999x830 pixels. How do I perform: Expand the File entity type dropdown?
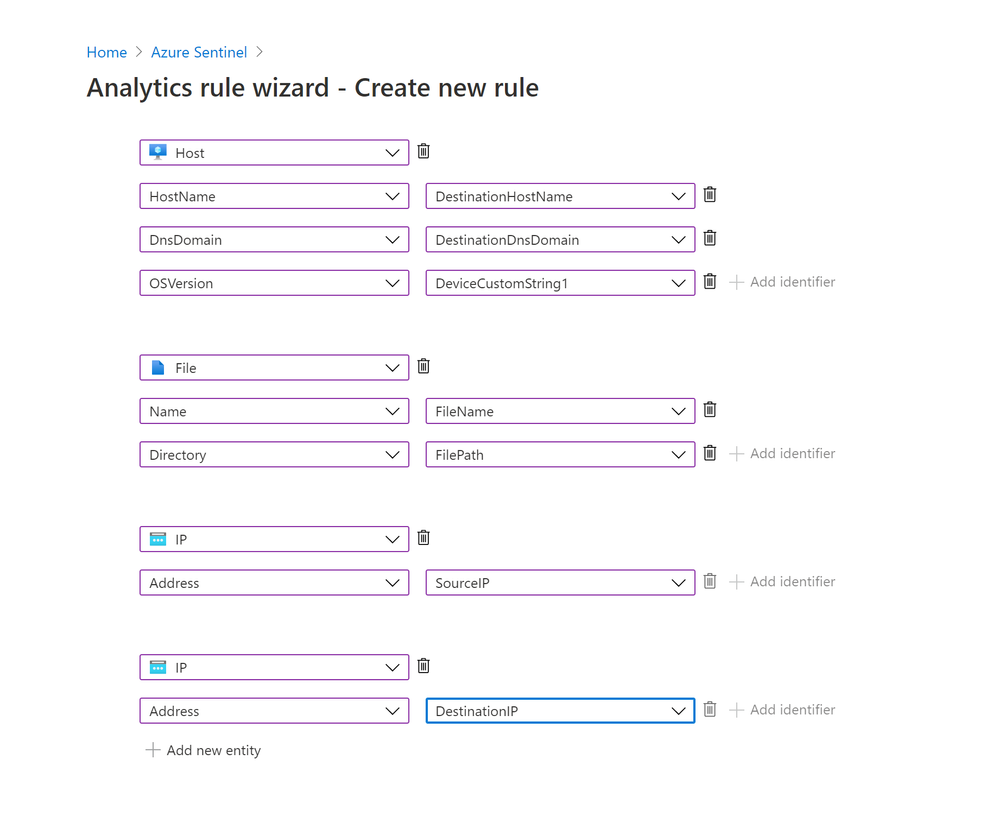click(x=274, y=368)
